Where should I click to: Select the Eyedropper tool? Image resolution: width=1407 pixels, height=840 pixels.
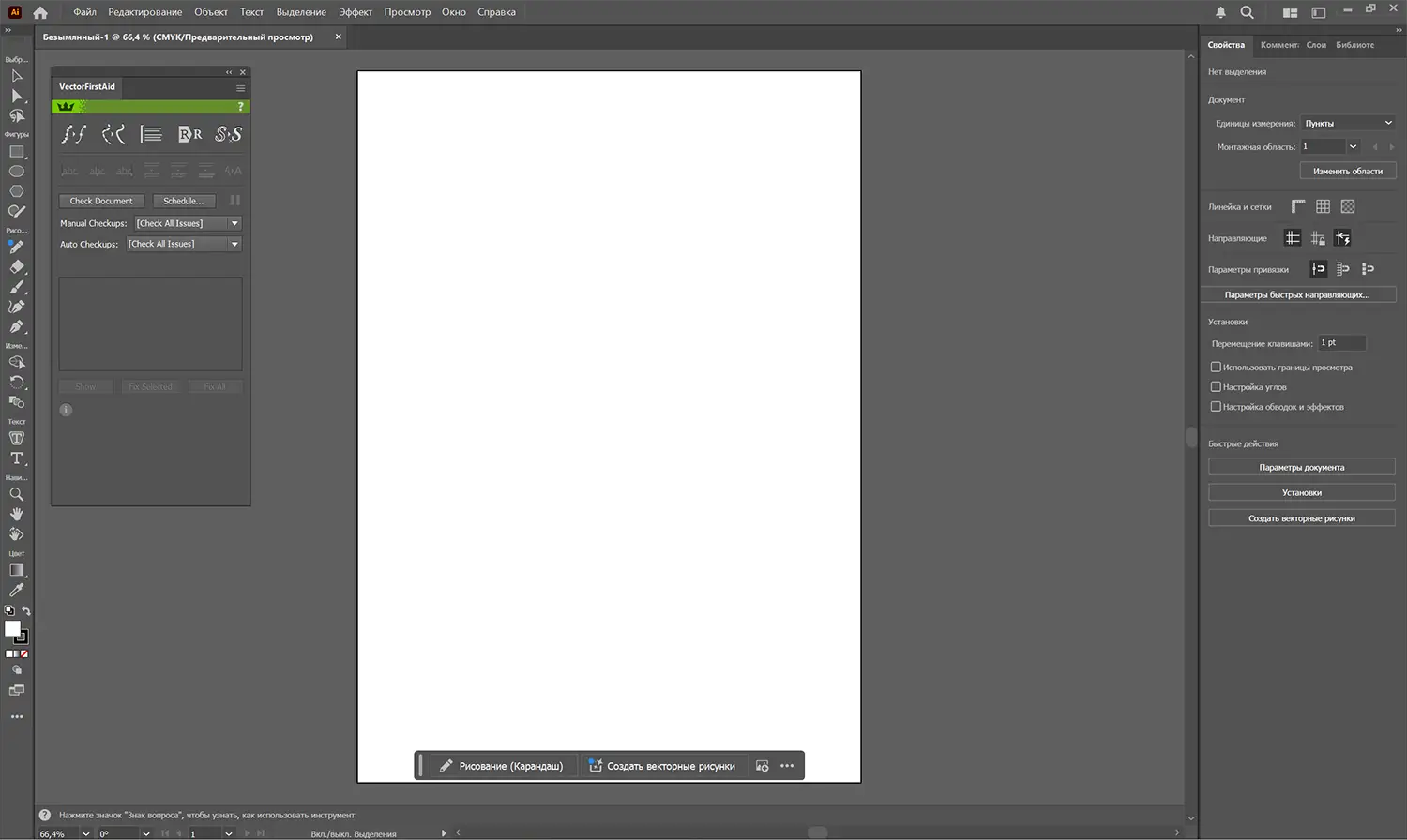(x=16, y=590)
